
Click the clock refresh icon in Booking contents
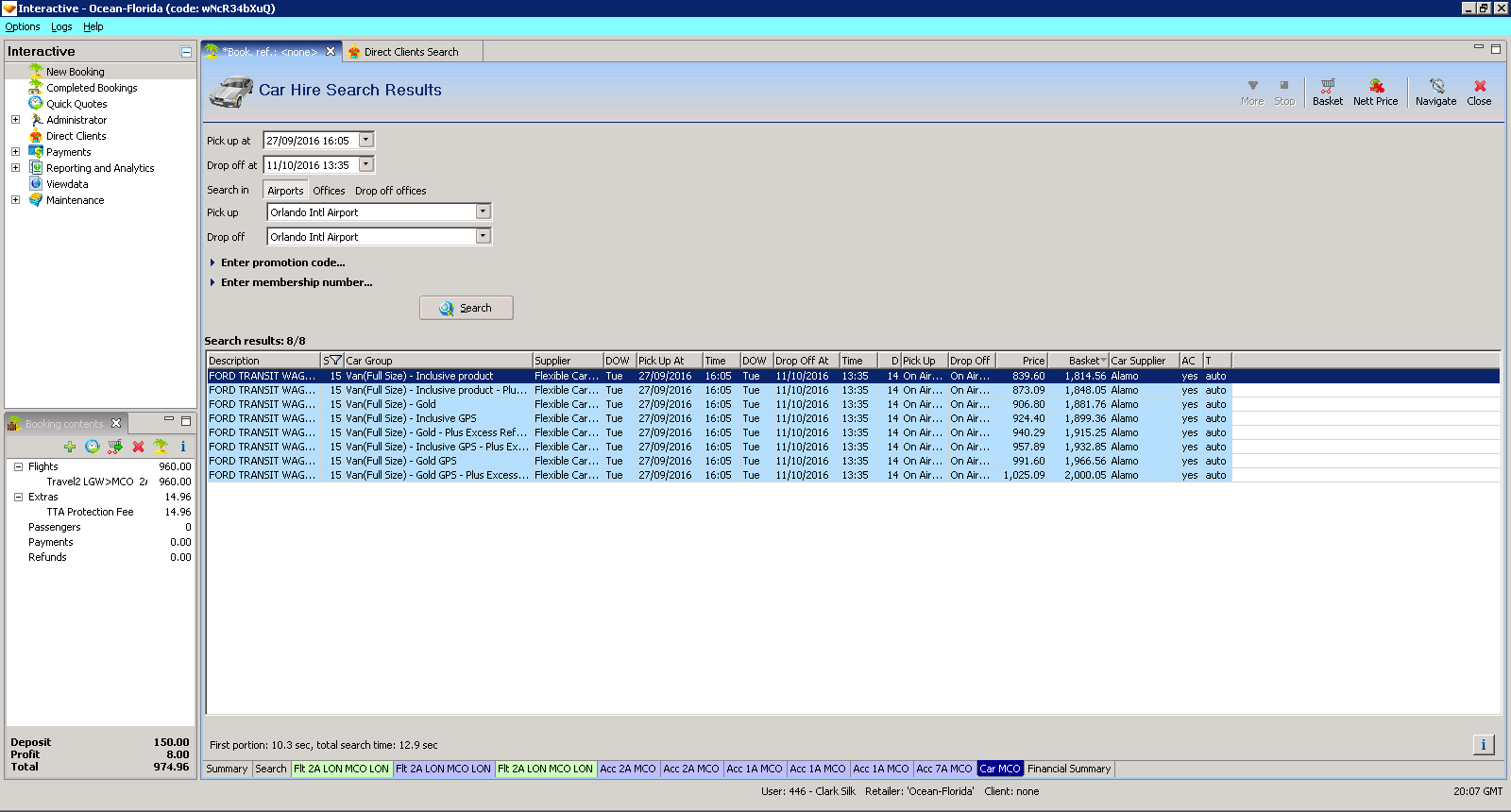click(x=93, y=447)
